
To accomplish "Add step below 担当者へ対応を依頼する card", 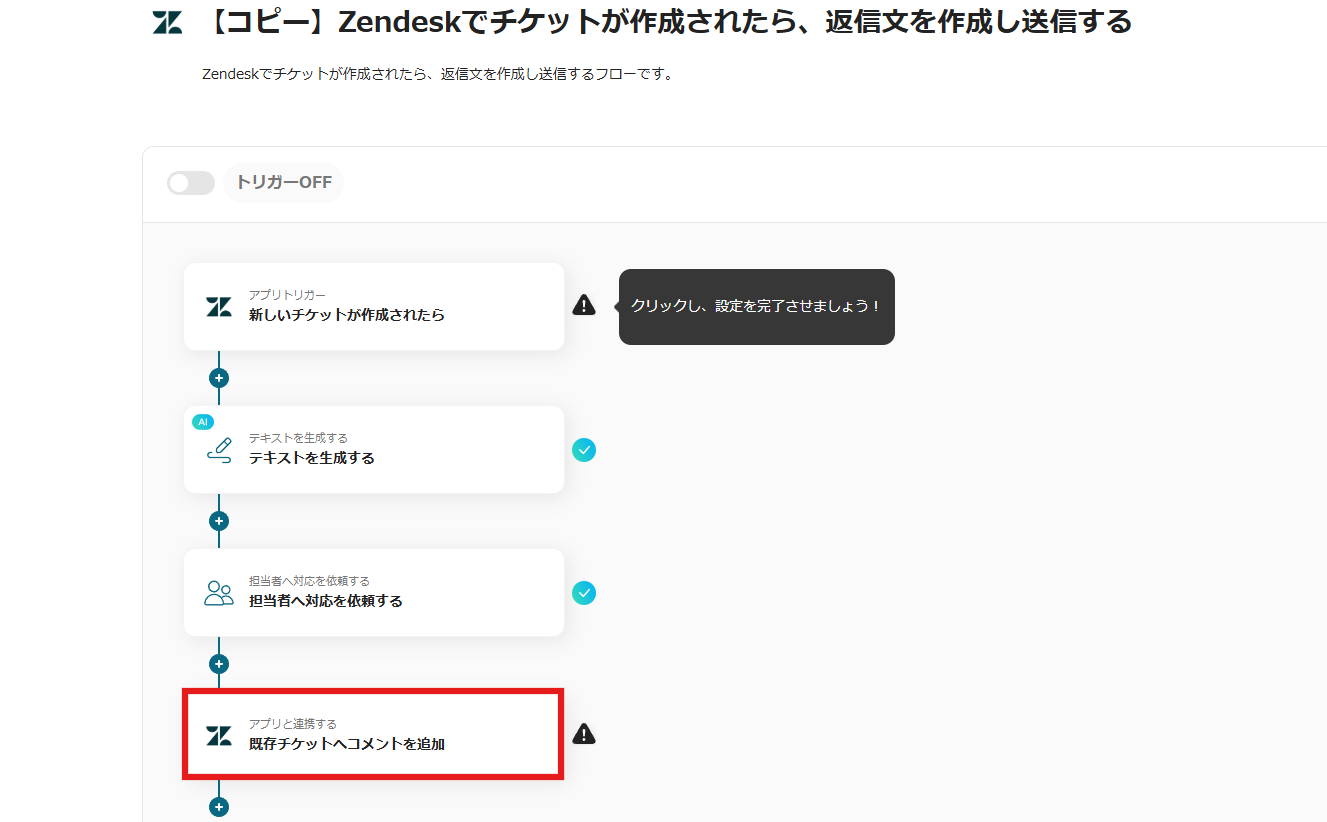I will [219, 664].
